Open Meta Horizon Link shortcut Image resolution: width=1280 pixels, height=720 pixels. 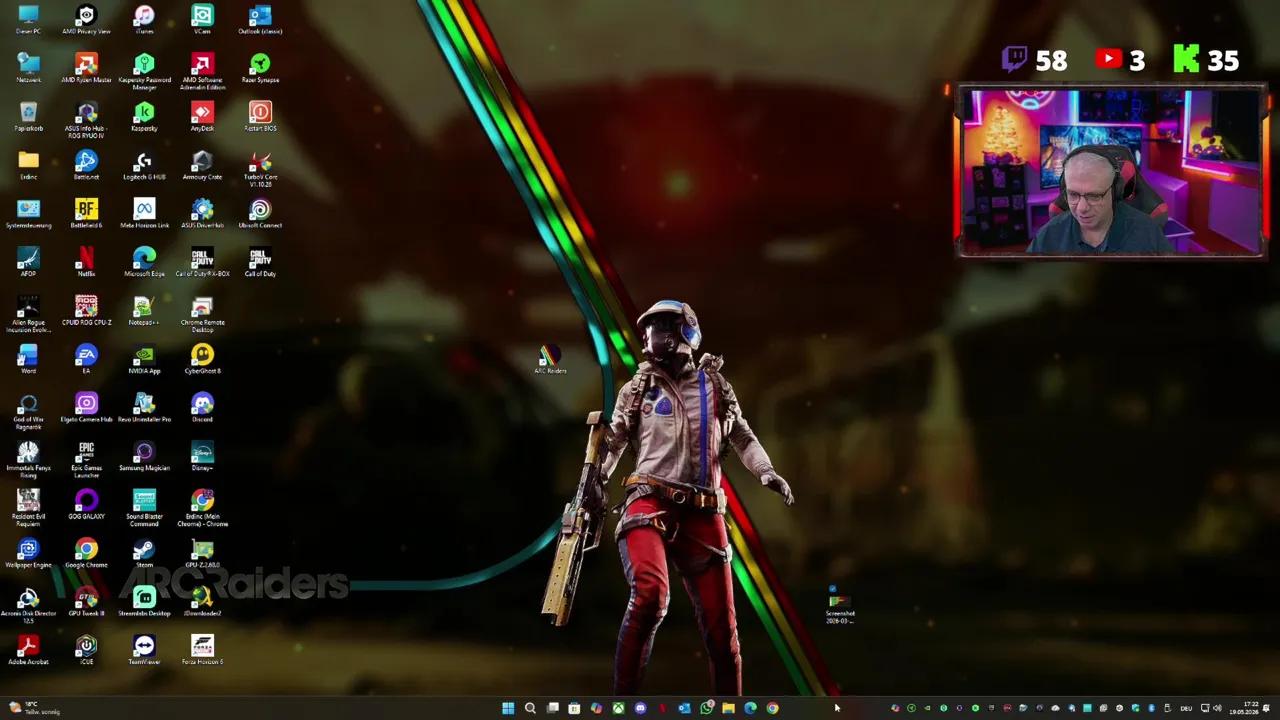pyautogui.click(x=144, y=214)
